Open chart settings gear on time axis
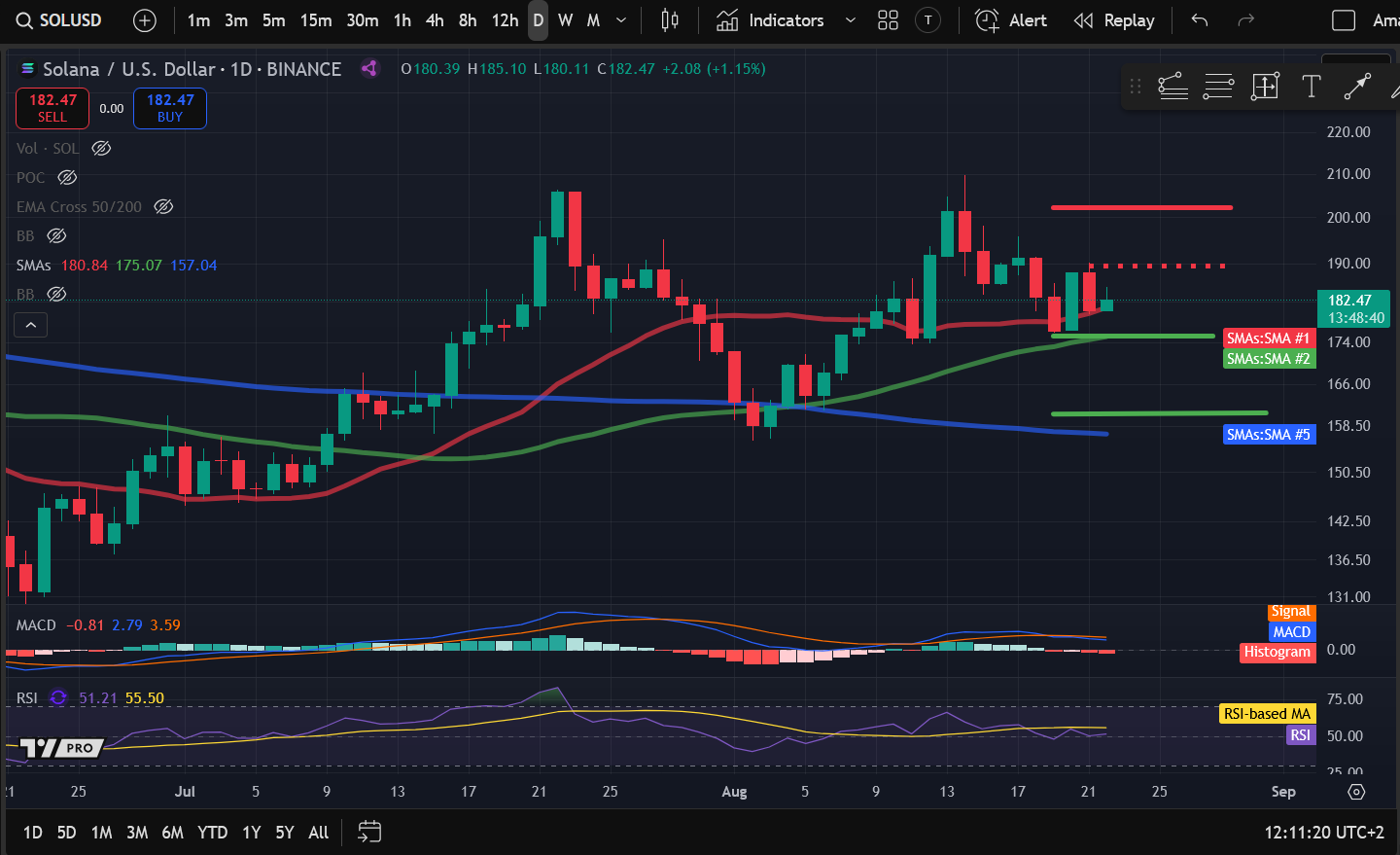Viewport: 1400px width, 855px height. pyautogui.click(x=1356, y=792)
